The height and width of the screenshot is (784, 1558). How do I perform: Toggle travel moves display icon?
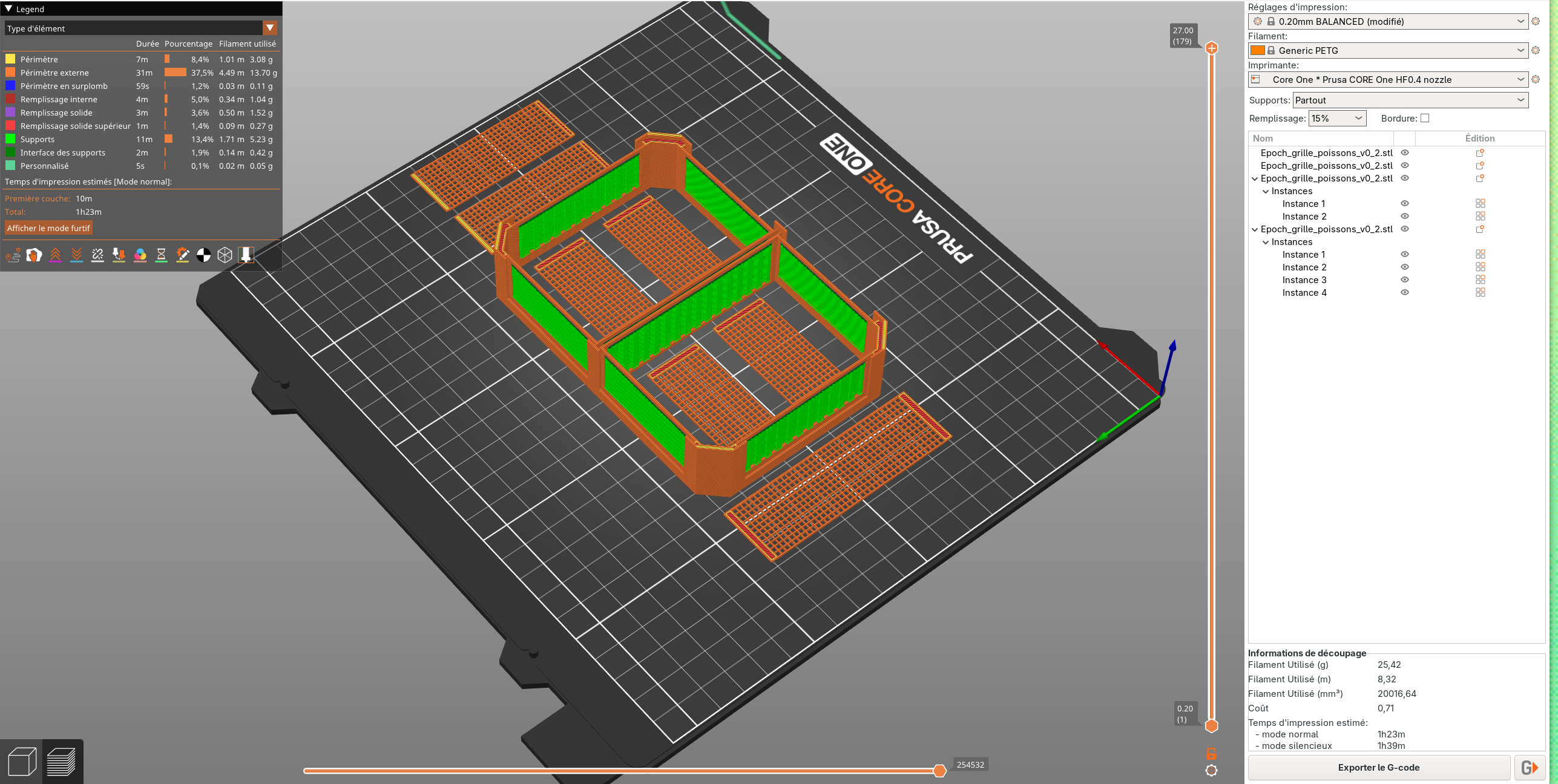(x=13, y=255)
